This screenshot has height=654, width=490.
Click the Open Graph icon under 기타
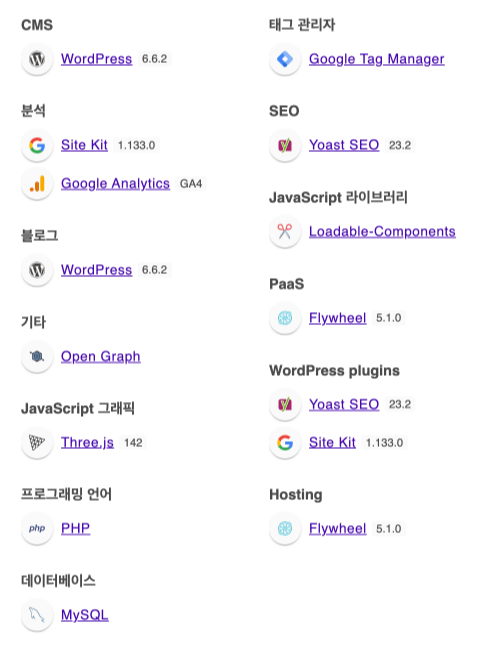click(x=37, y=356)
